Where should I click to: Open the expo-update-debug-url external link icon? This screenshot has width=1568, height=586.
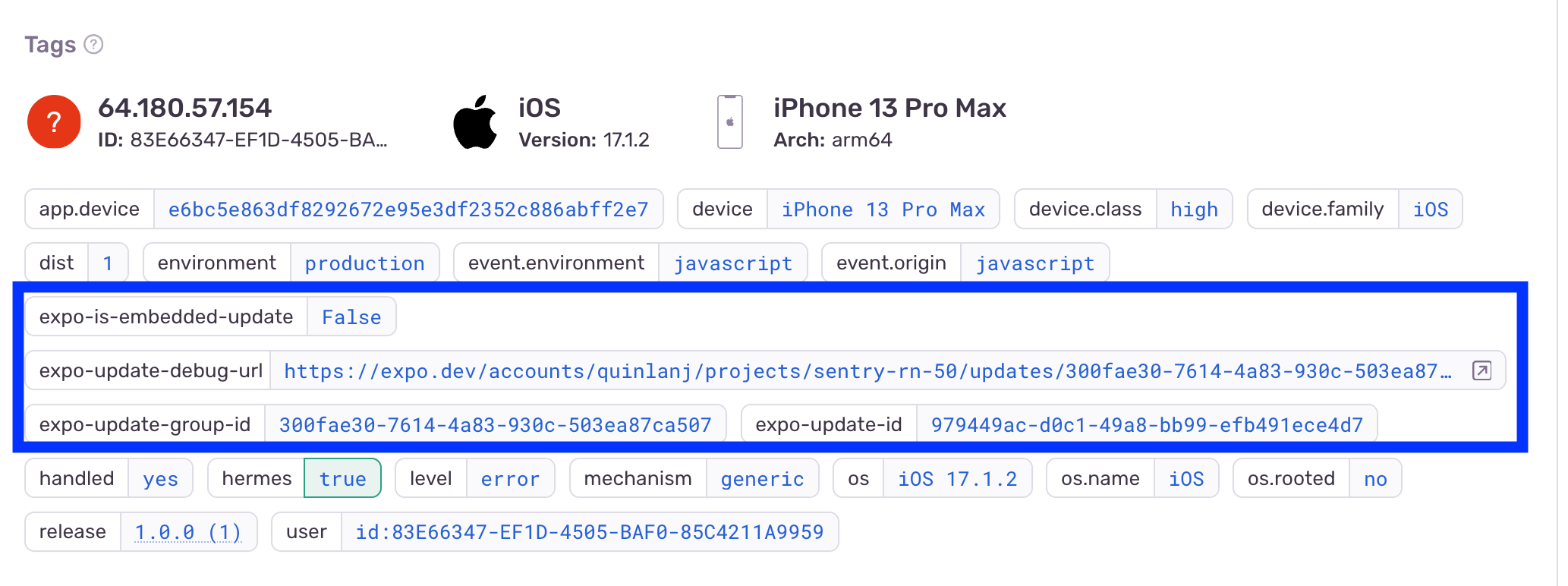(x=1480, y=371)
